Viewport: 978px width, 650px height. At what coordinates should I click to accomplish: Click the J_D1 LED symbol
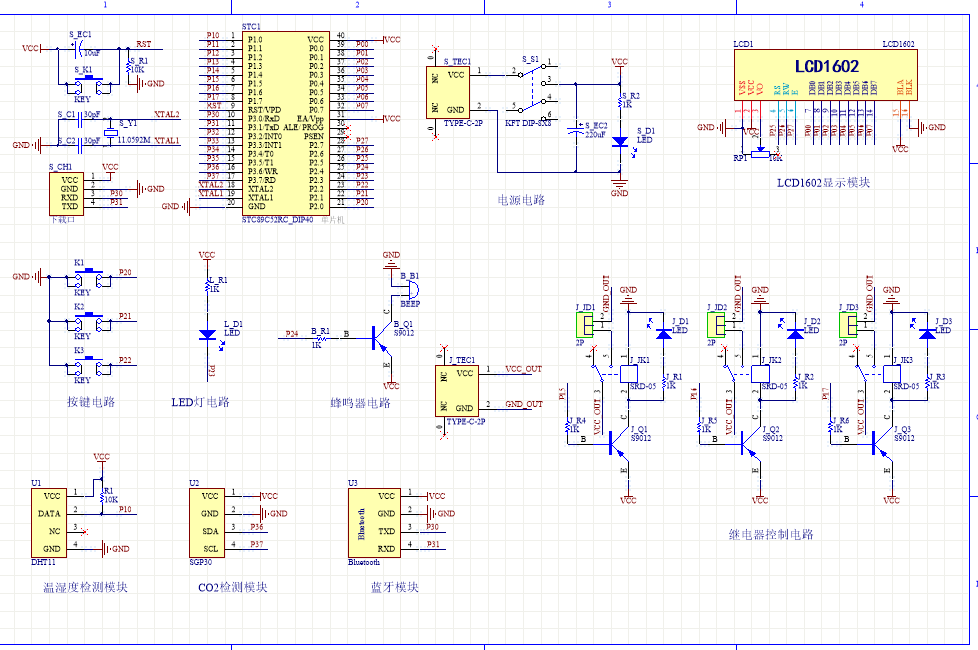click(x=664, y=334)
